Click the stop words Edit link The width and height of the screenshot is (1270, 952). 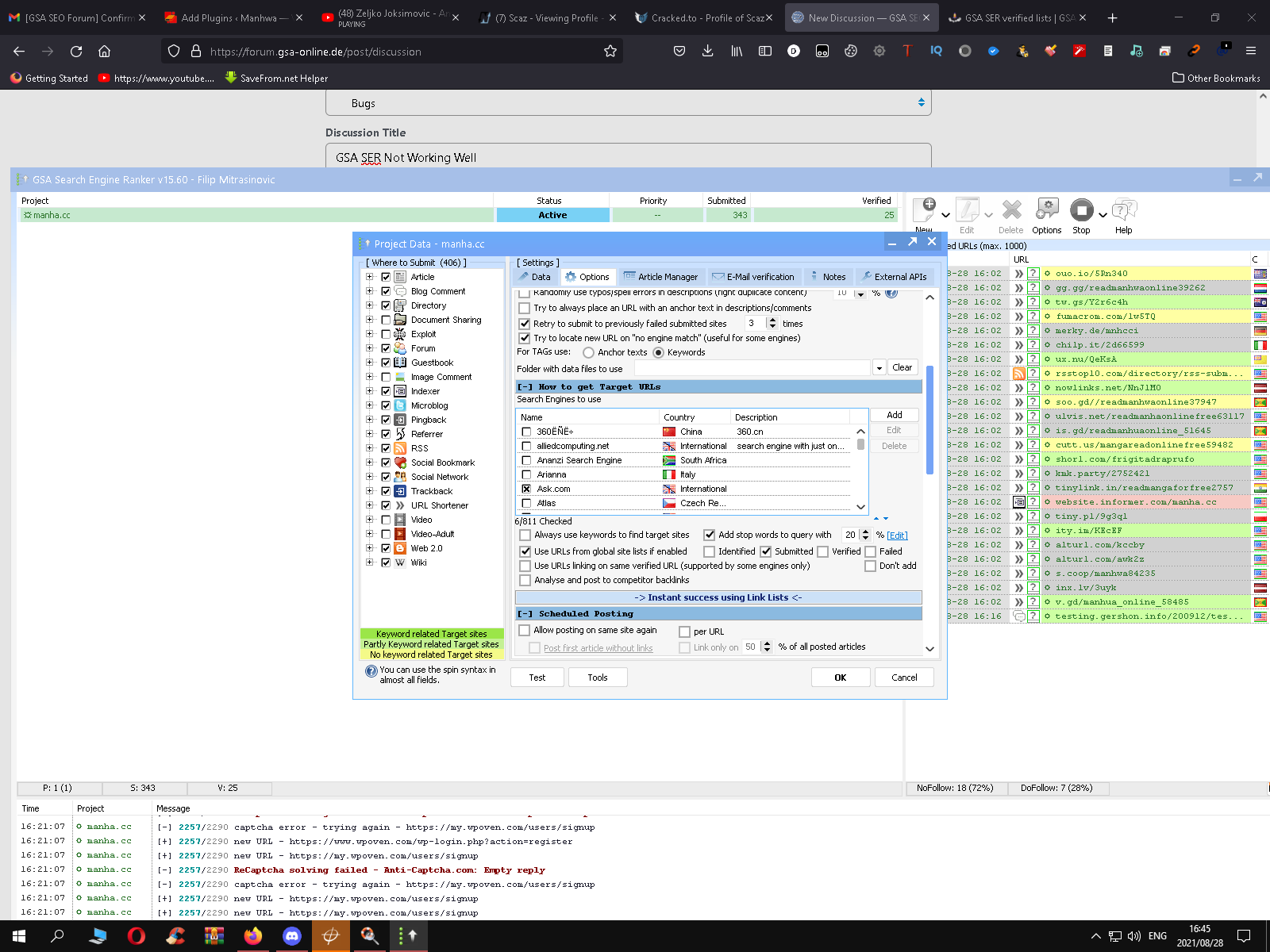point(897,535)
